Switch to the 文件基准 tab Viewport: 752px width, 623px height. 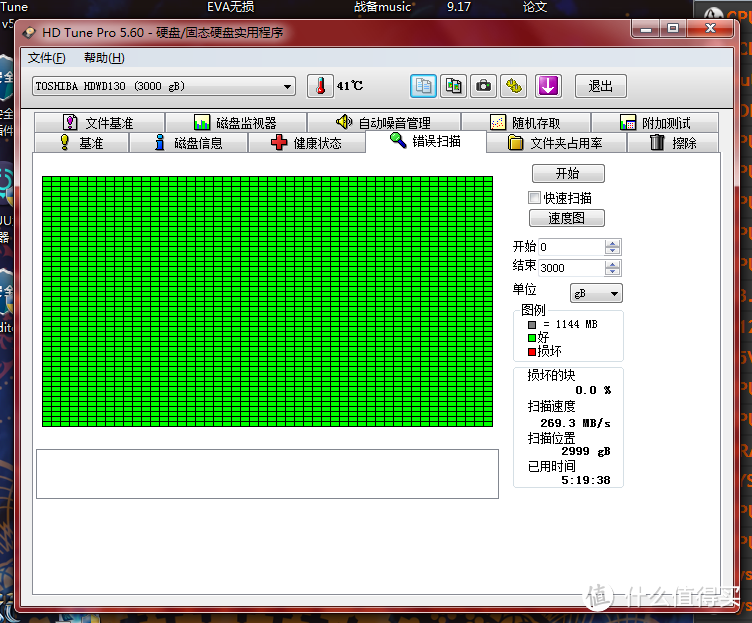(99, 123)
